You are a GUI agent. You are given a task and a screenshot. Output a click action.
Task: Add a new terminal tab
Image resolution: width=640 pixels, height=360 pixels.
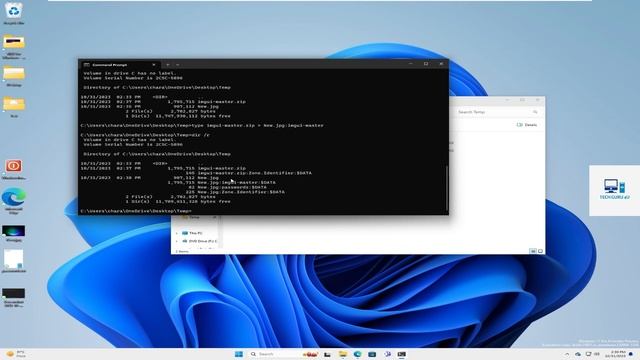pyautogui.click(x=168, y=64)
